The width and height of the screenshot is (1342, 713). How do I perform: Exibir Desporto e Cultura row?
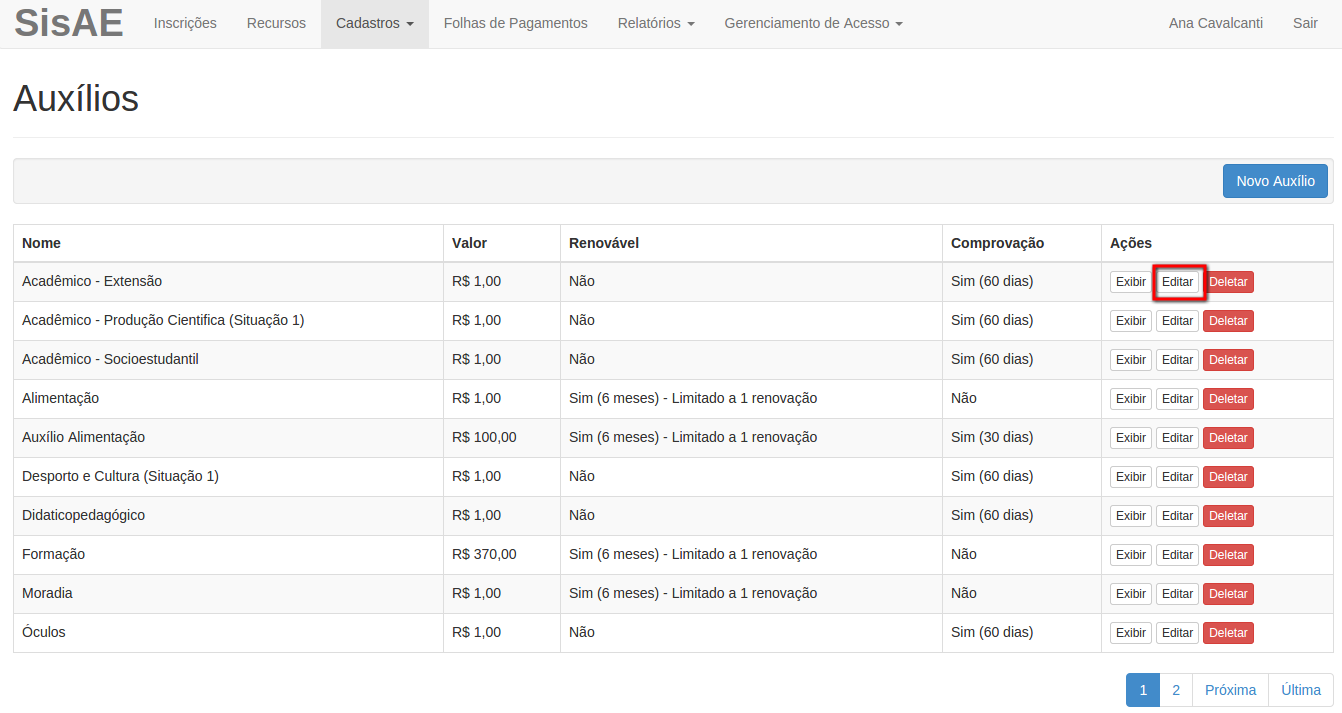pyautogui.click(x=1131, y=477)
